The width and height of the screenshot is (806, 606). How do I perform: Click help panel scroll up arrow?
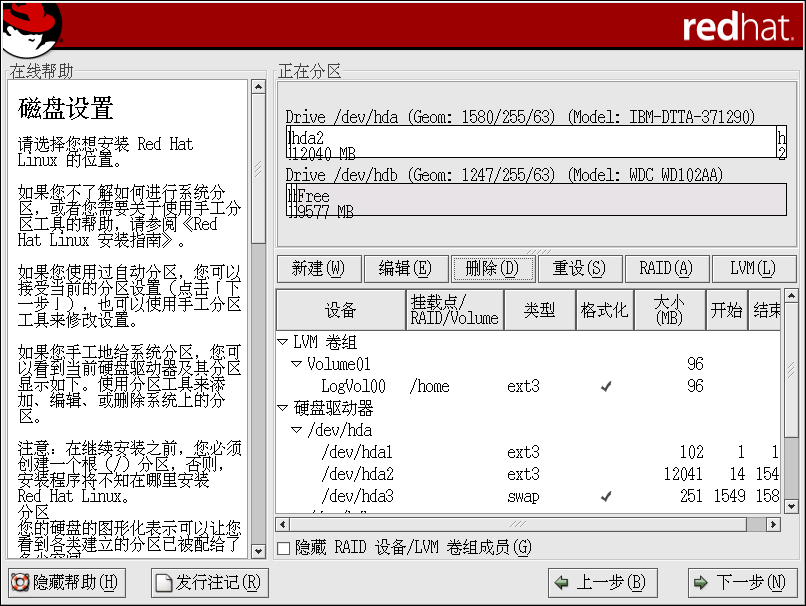coord(259,87)
